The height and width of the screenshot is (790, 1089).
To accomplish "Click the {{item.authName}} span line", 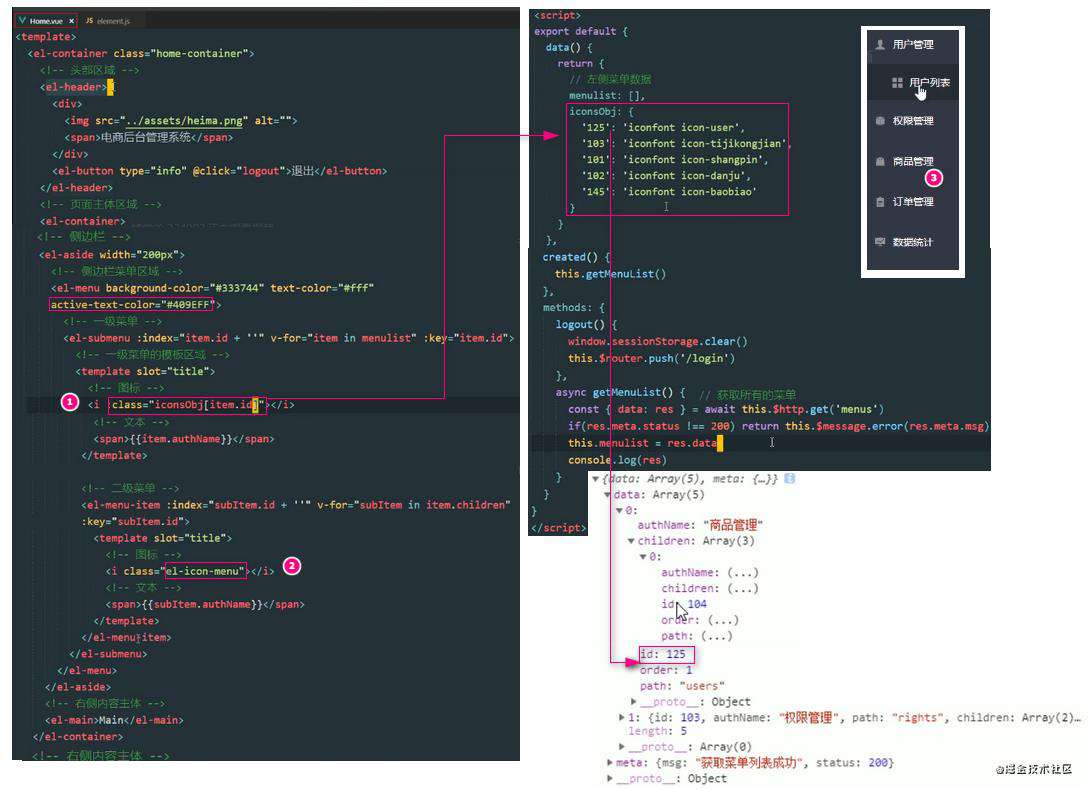I will pyautogui.click(x=184, y=438).
